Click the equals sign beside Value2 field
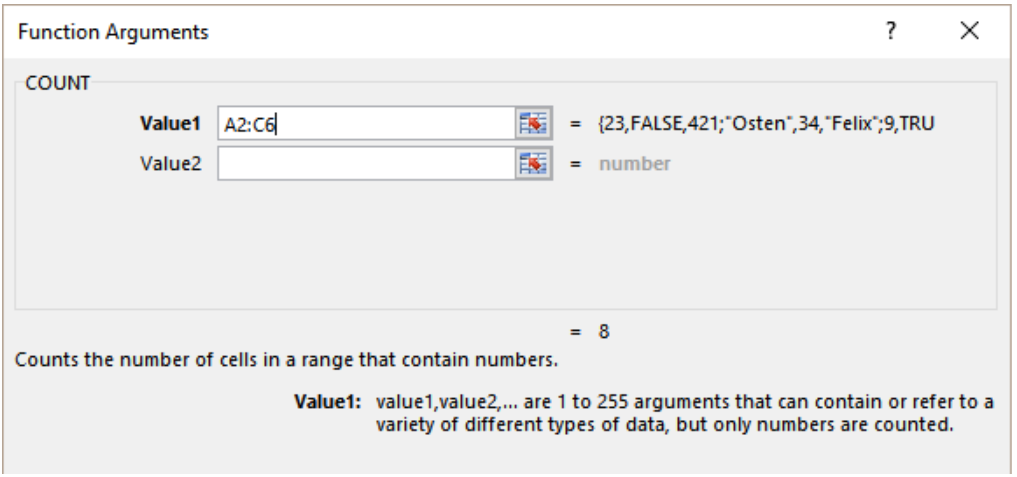Screen dimensions: 1017x477 coord(575,164)
